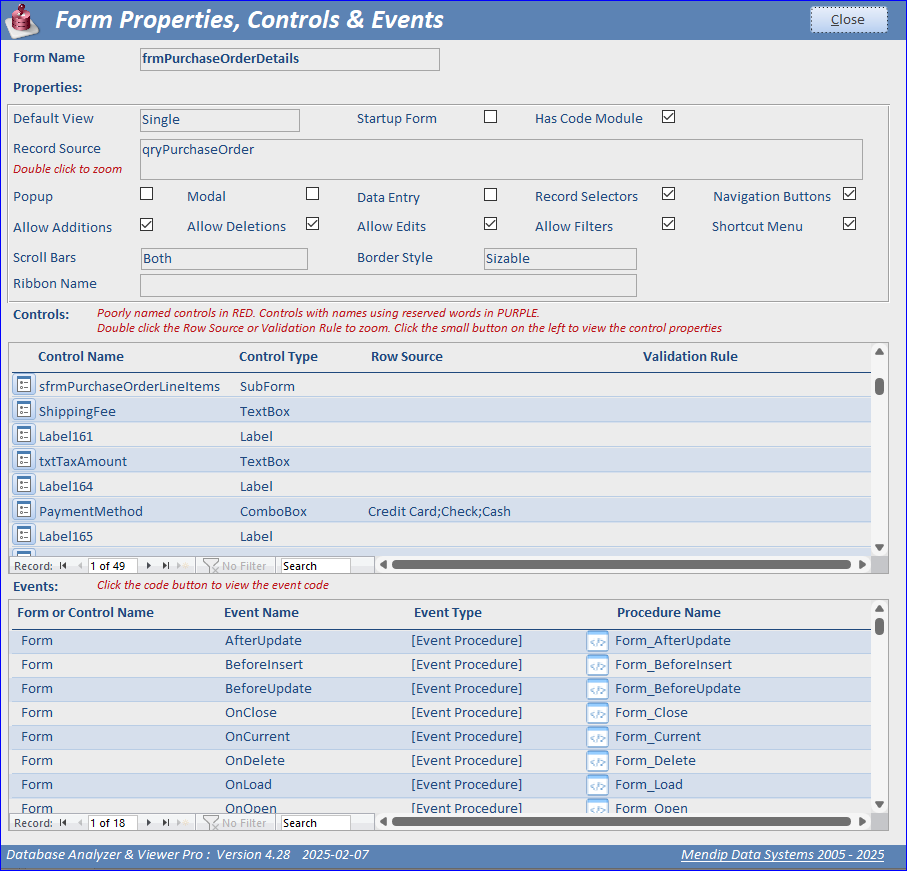This screenshot has height=871, width=907.
Task: Toggle the Allow Additions checkbox
Action: click(x=146, y=224)
